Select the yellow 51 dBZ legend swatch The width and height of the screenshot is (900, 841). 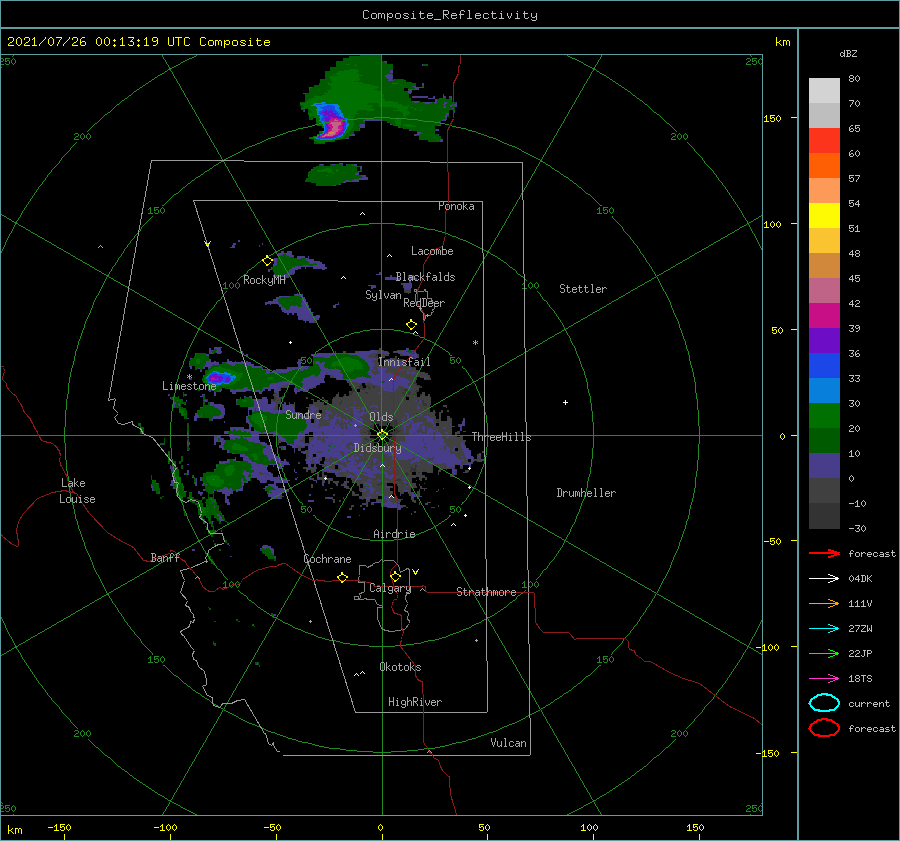[x=824, y=216]
